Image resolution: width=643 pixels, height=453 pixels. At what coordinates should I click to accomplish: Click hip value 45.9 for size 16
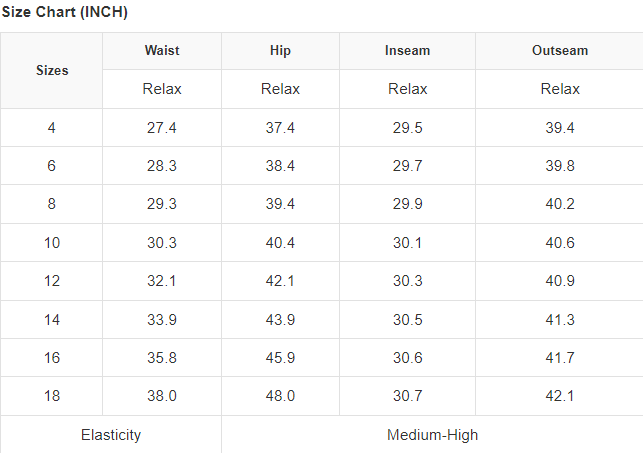pos(280,358)
